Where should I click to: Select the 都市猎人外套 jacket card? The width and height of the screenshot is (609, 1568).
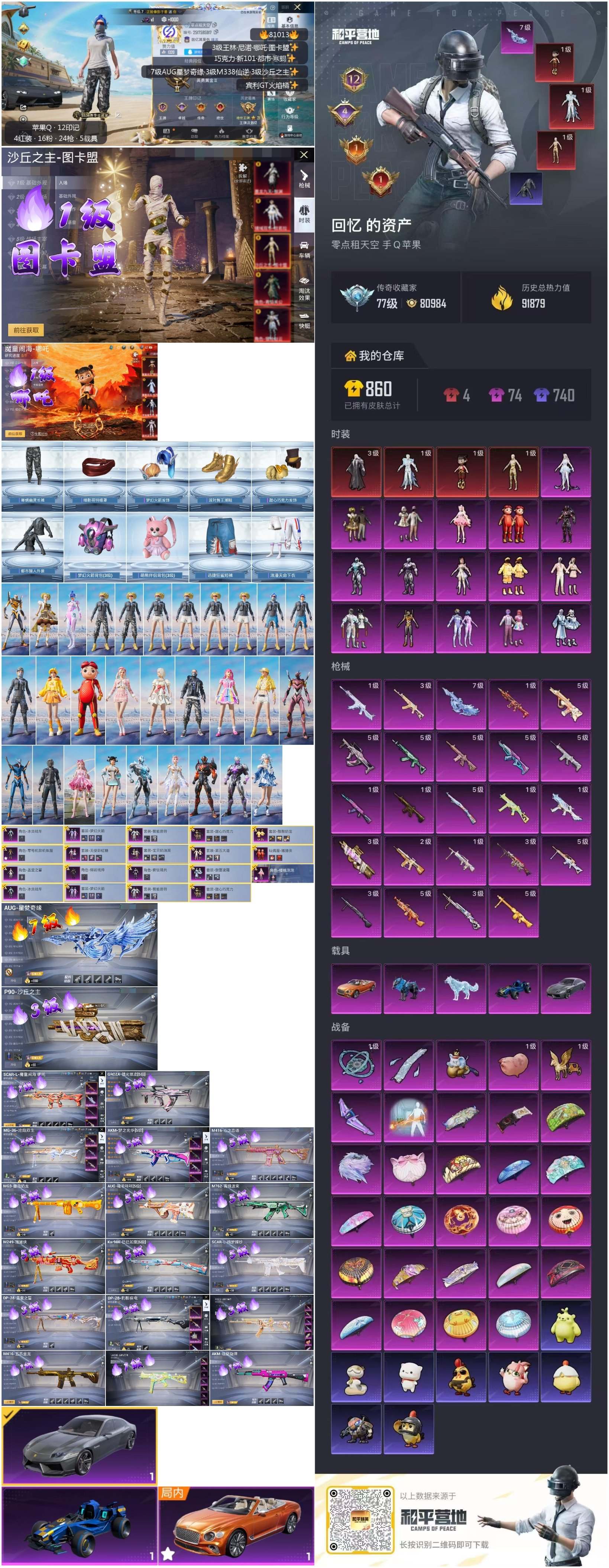click(32, 548)
